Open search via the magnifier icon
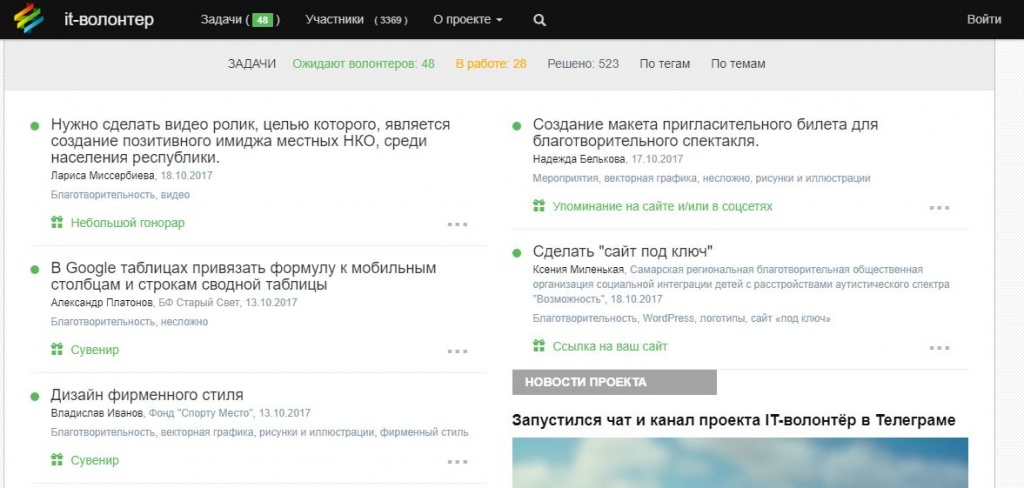Image resolution: width=1024 pixels, height=488 pixels. coord(540,20)
